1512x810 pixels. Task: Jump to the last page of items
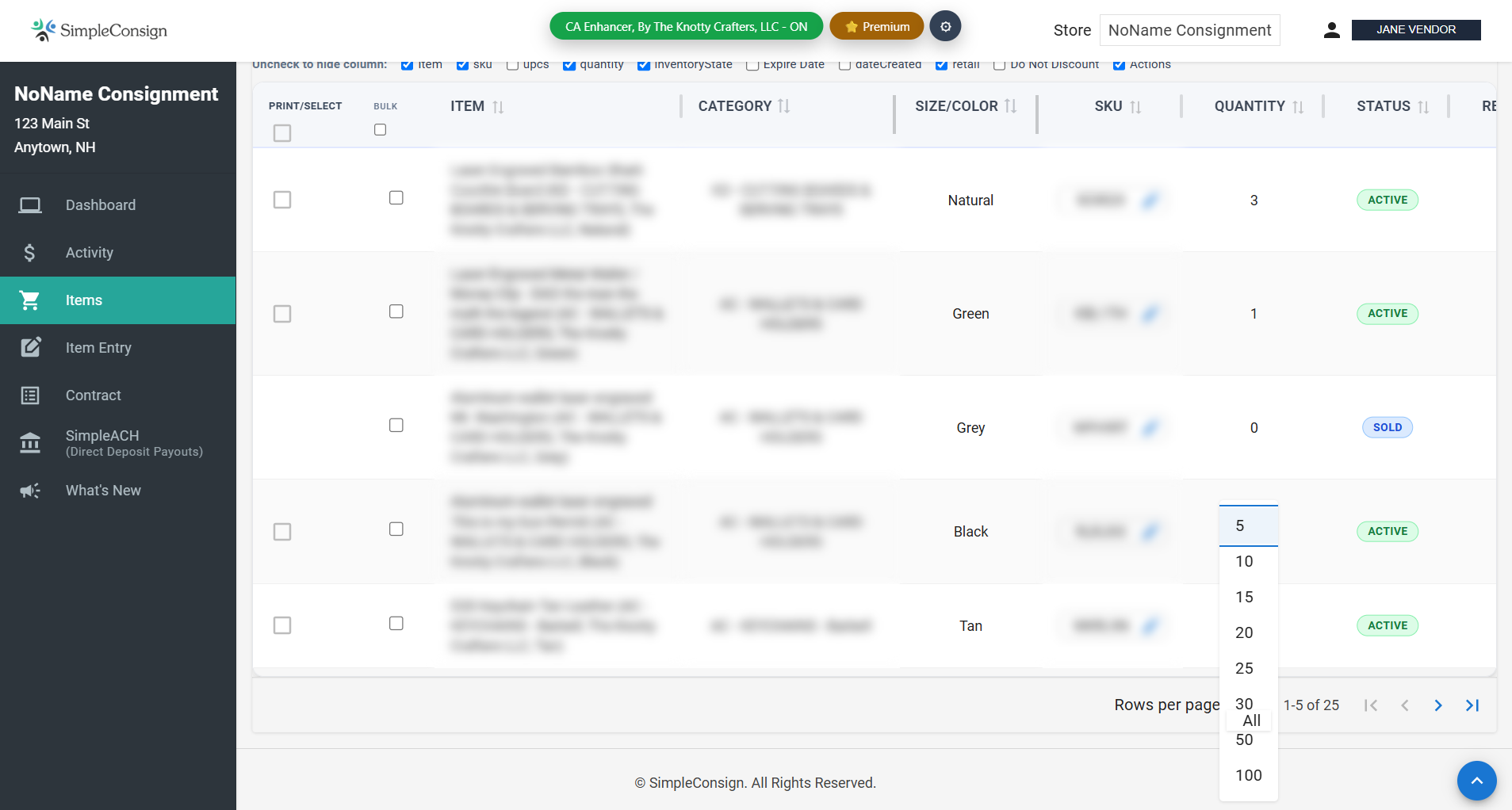pos(1472,705)
